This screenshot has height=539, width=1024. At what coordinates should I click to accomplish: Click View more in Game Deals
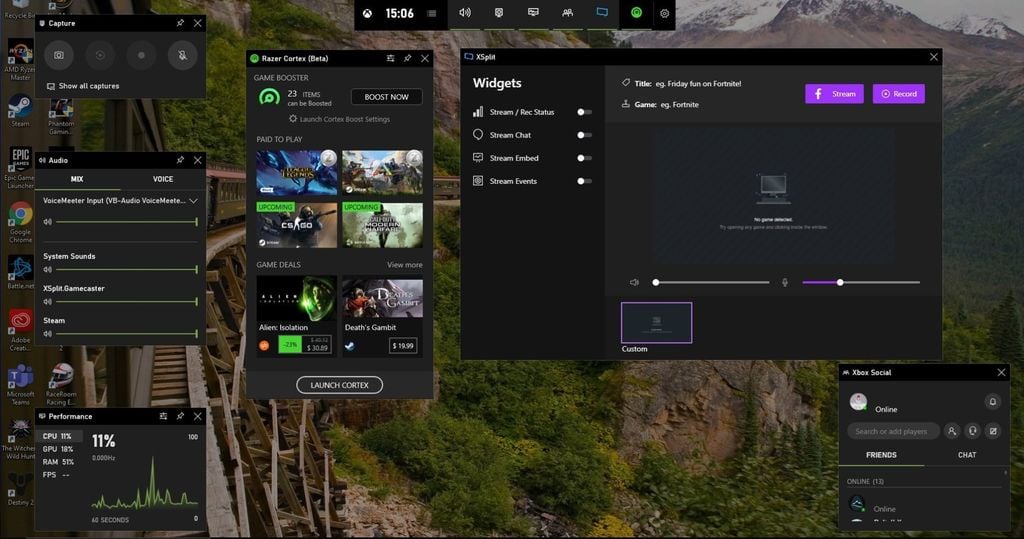[x=405, y=265]
